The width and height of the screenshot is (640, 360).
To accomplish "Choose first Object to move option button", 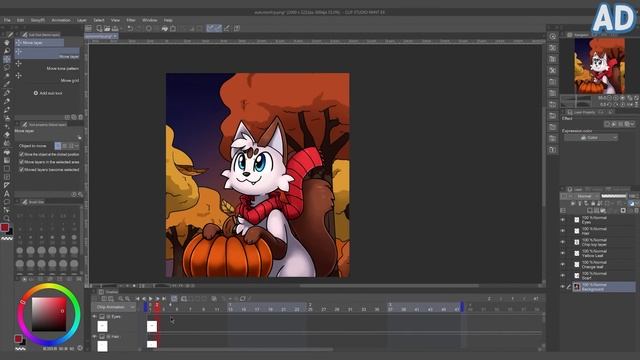I will (58, 146).
